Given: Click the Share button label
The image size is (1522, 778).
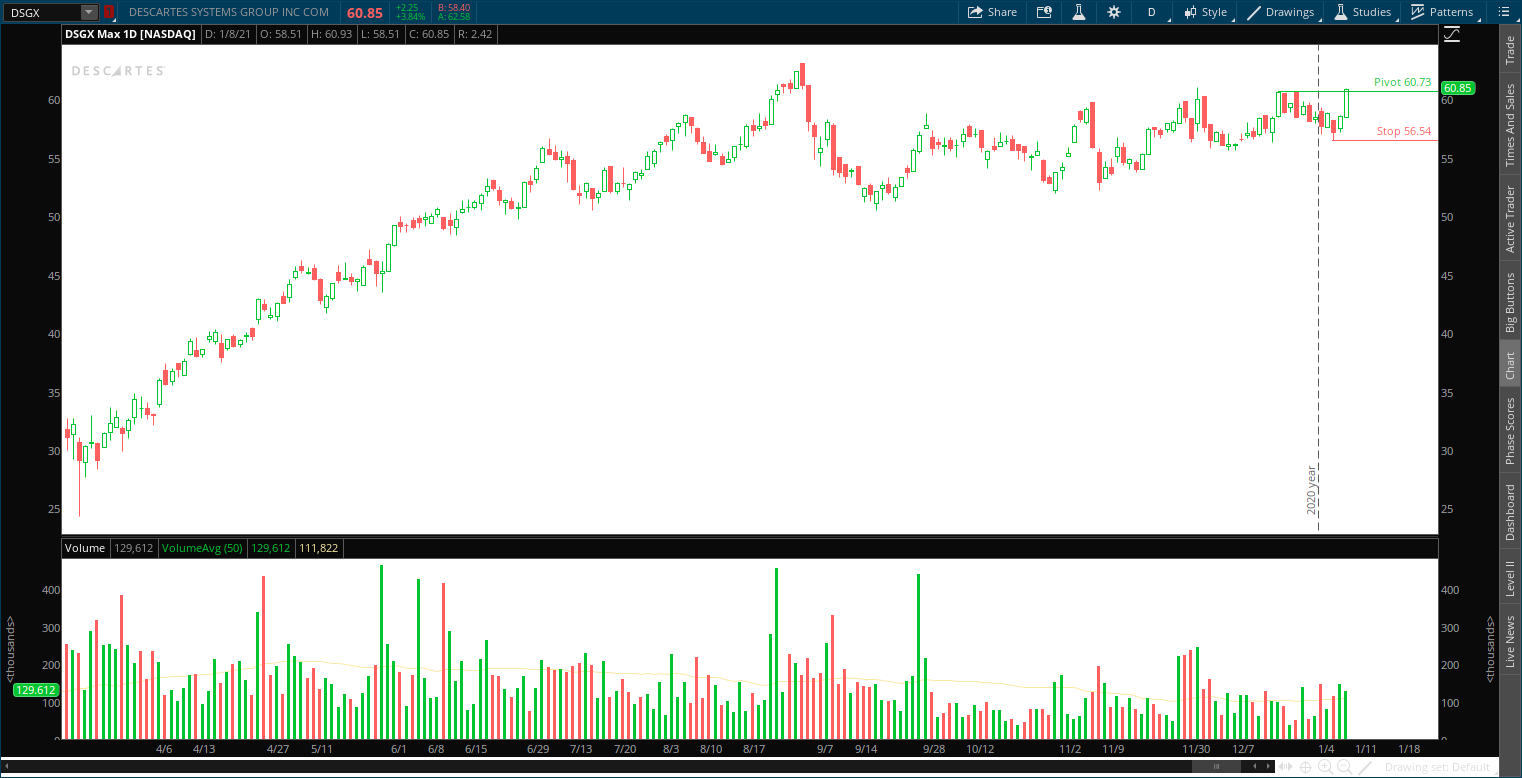Looking at the screenshot, I should point(1002,12).
